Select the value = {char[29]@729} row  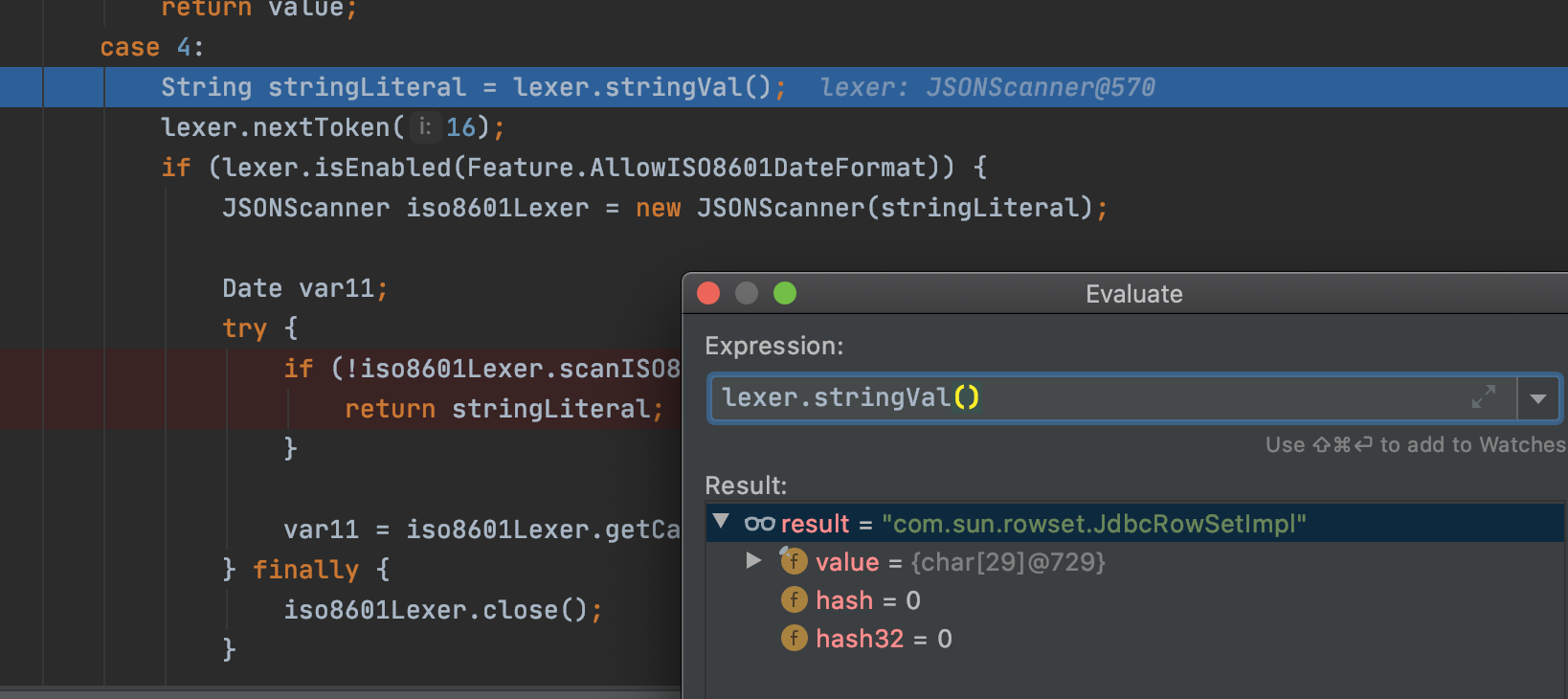click(x=959, y=562)
